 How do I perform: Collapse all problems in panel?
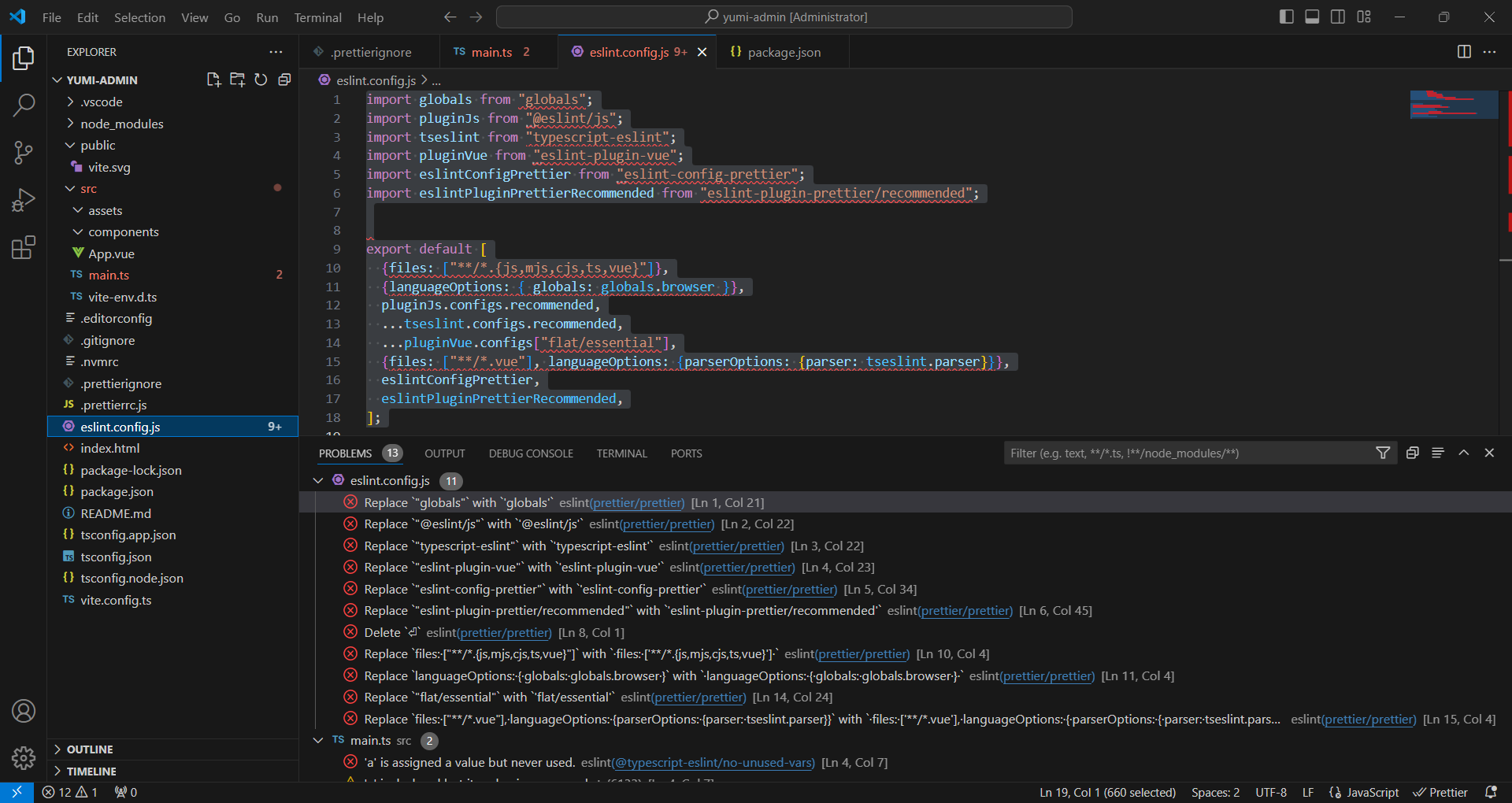pos(1412,453)
